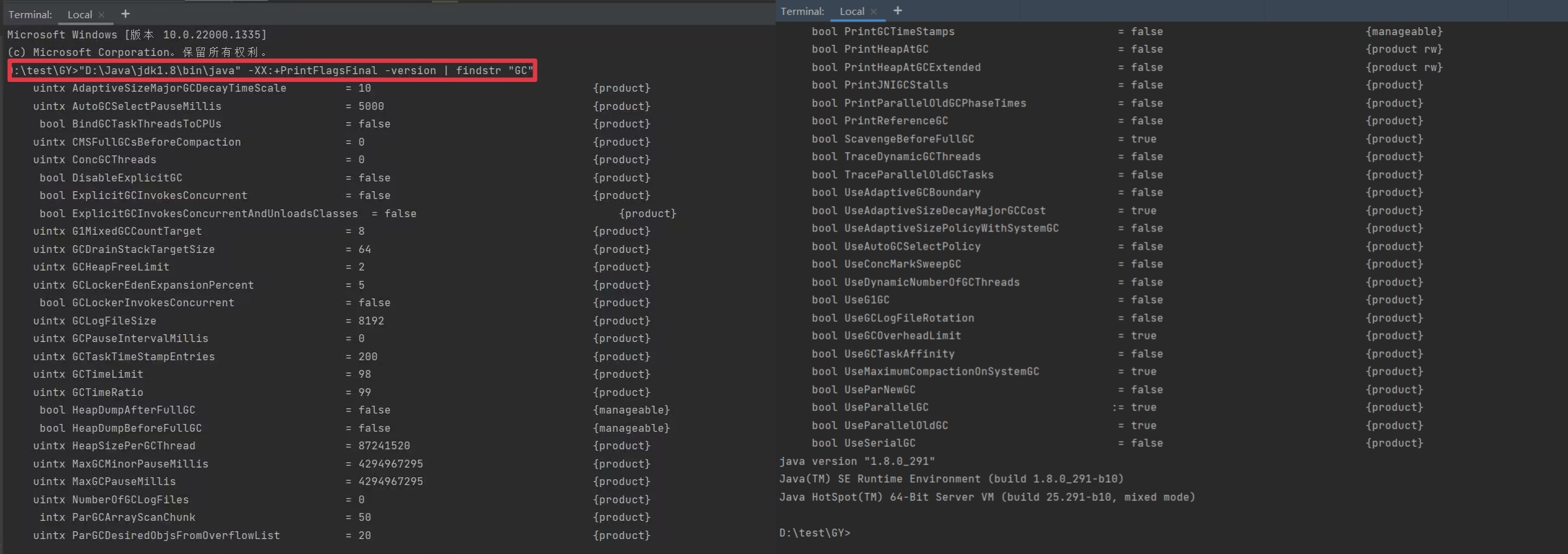Click the PrintHeapAtGCExtended flag
1568x554 pixels.
[912, 67]
